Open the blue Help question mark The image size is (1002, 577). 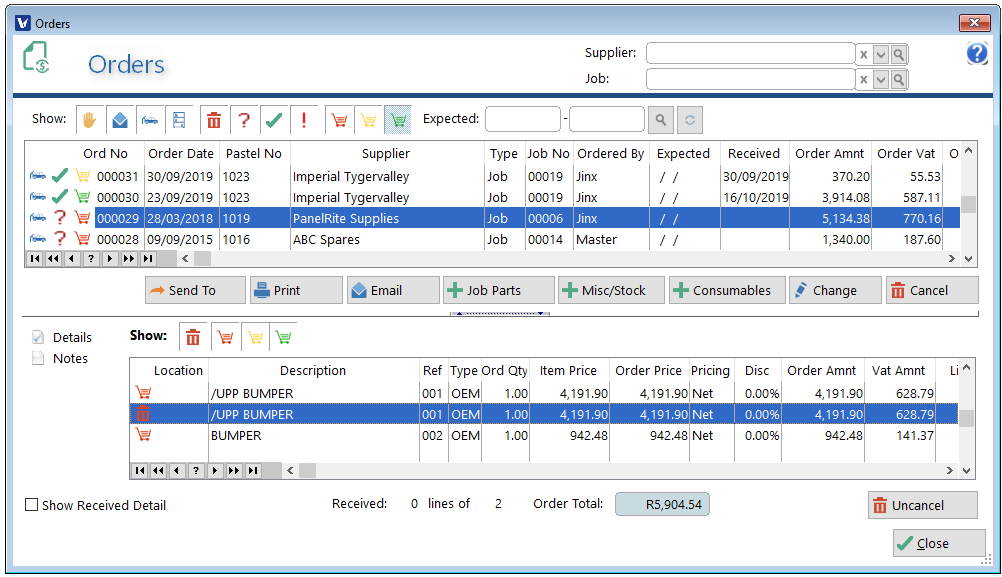[977, 53]
